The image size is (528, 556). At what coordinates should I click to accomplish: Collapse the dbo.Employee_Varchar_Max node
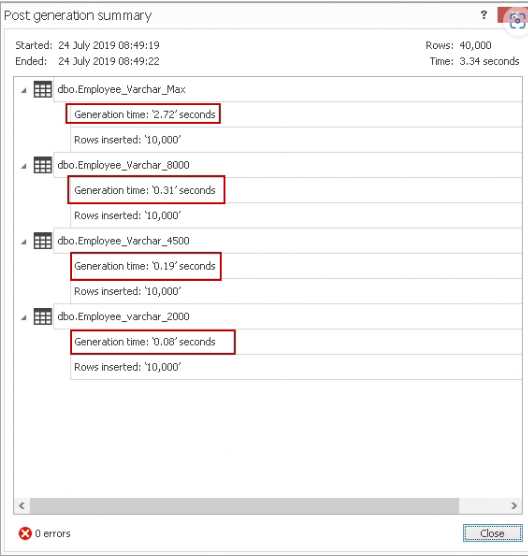click(24, 90)
